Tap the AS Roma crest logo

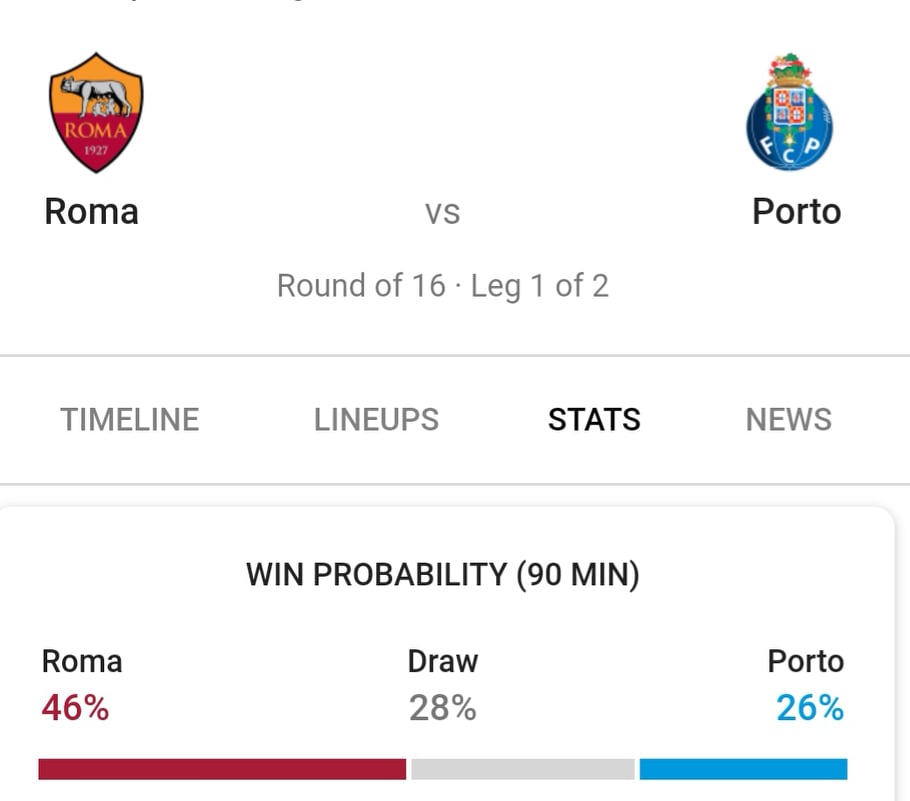pyautogui.click(x=96, y=113)
